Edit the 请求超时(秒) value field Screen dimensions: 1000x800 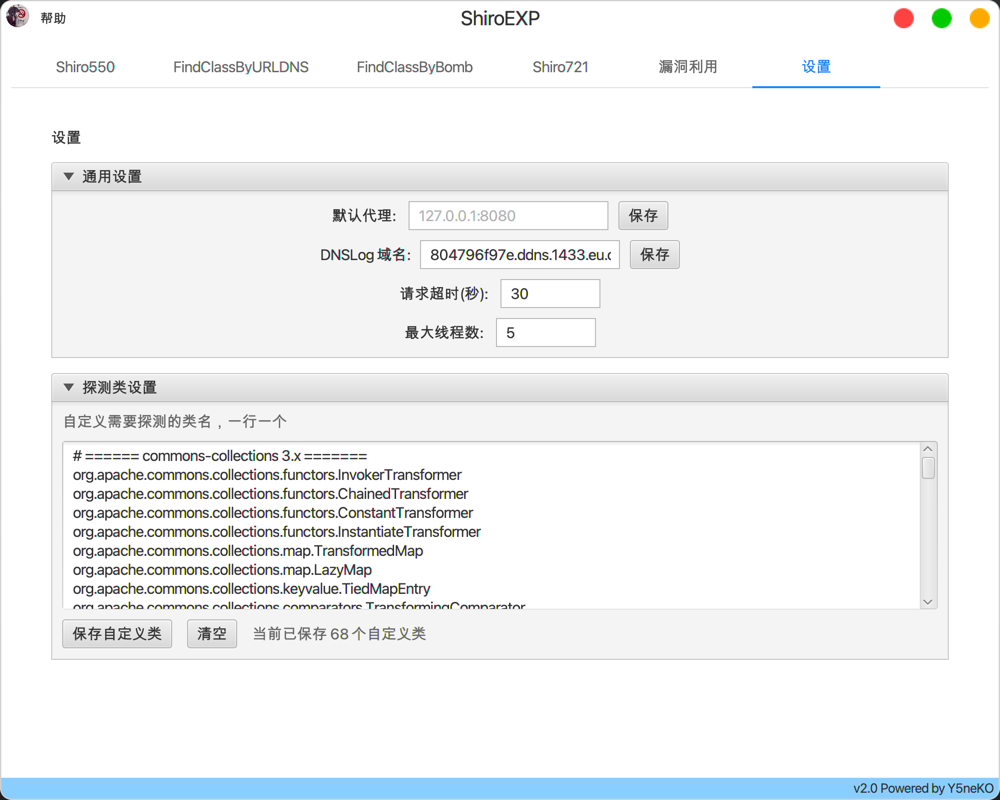(x=550, y=293)
